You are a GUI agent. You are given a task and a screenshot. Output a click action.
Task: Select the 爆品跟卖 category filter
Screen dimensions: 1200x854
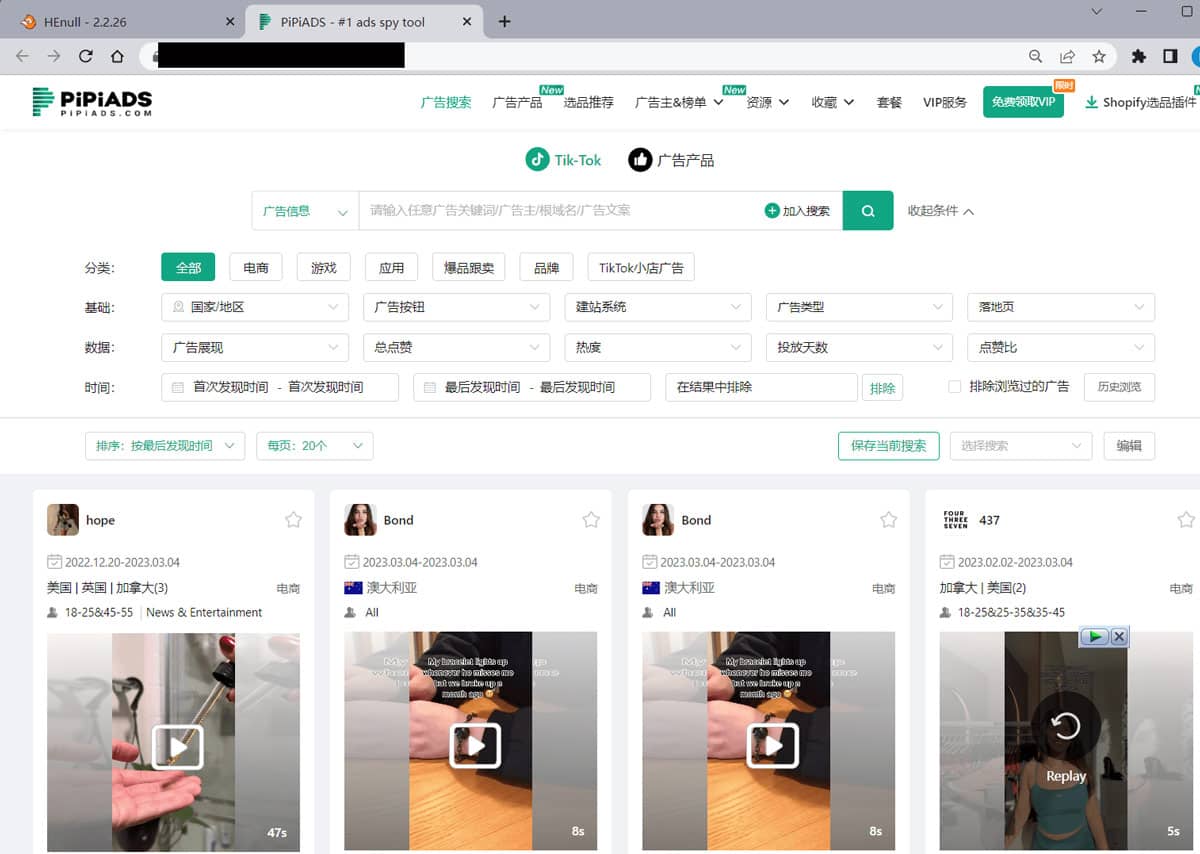[469, 267]
